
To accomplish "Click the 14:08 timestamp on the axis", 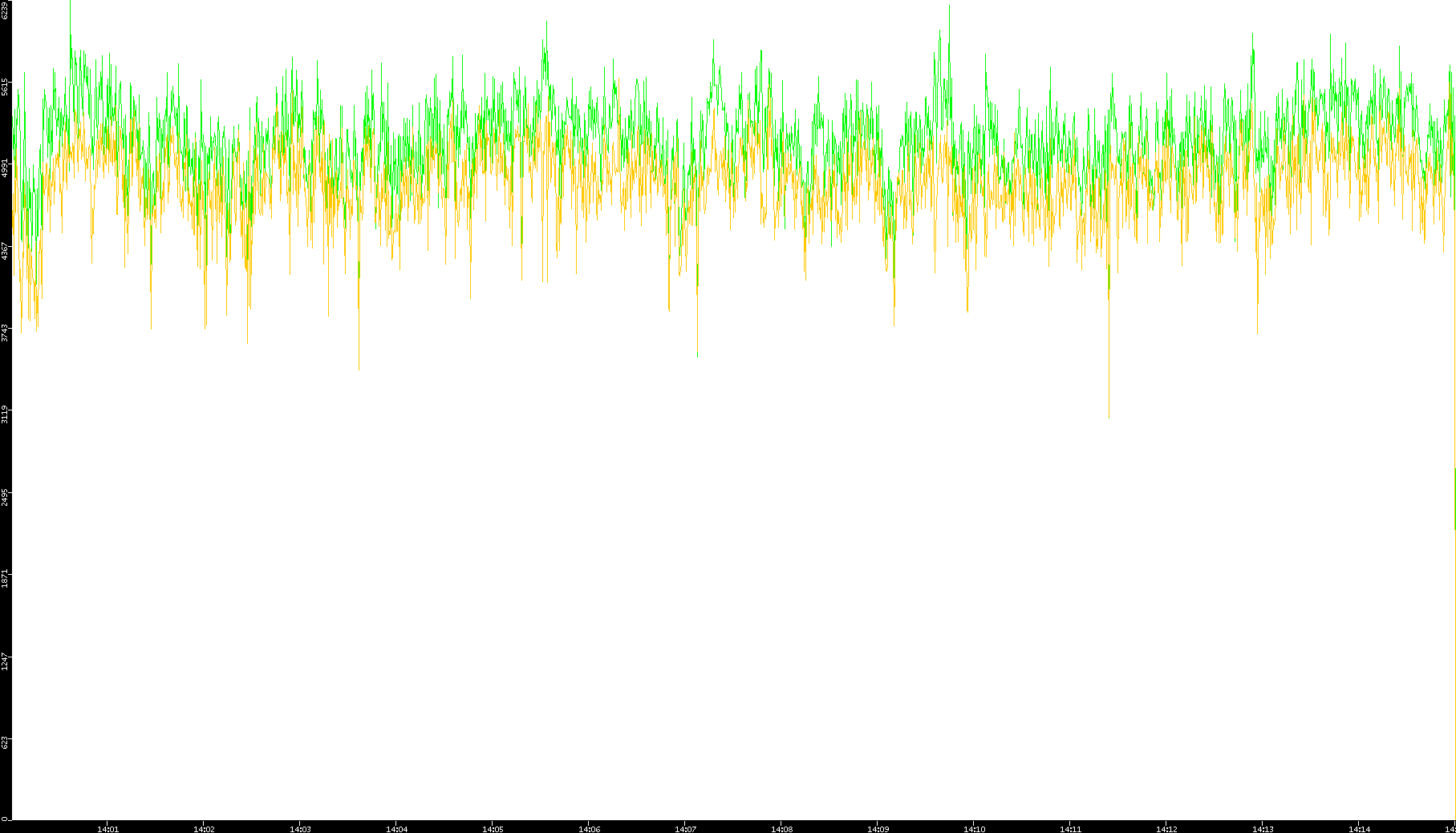I will tap(781, 829).
